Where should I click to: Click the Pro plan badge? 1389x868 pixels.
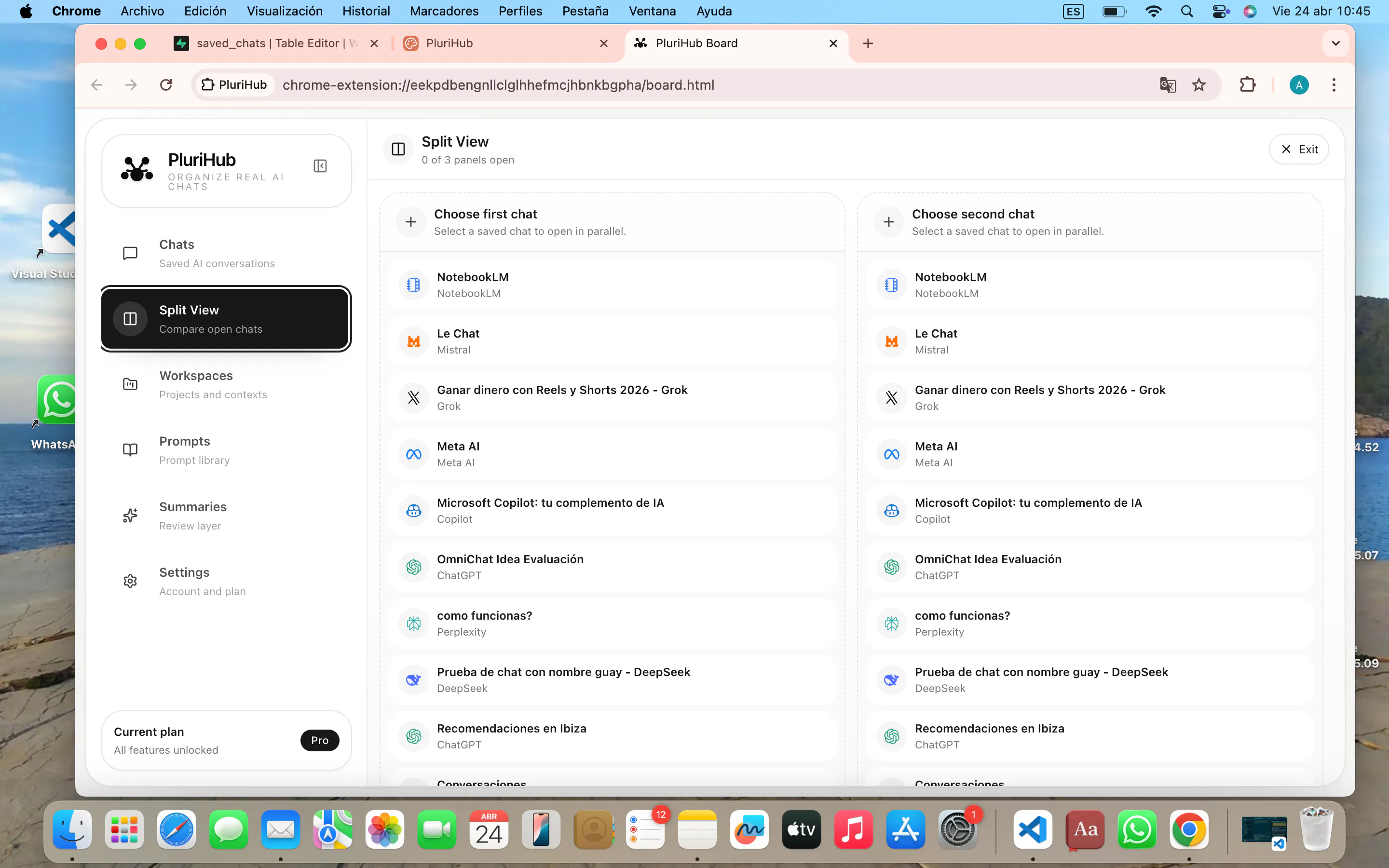click(x=320, y=740)
